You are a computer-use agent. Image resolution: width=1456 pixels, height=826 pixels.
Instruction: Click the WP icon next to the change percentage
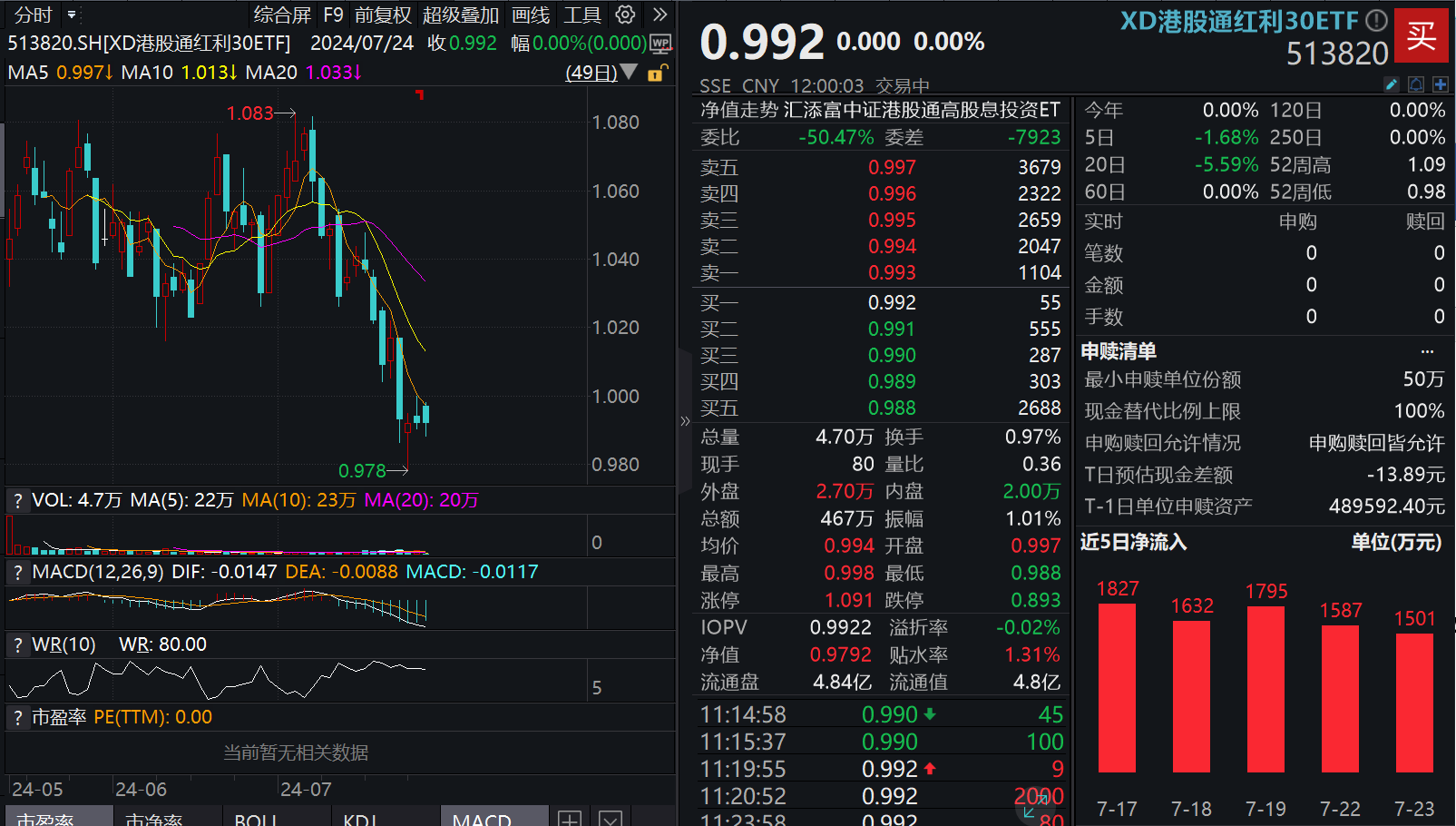(x=662, y=43)
